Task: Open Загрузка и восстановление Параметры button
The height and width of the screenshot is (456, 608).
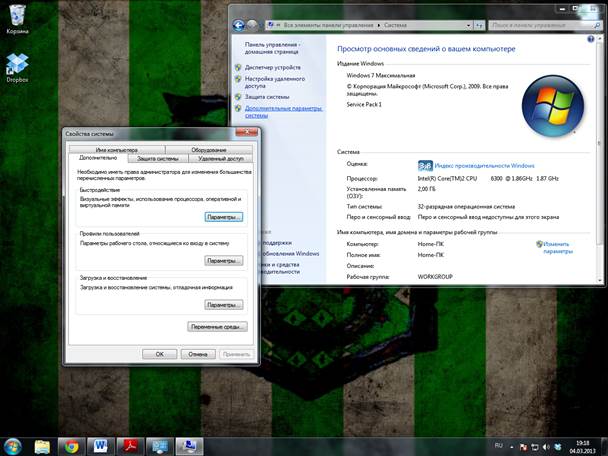Action: tap(224, 305)
